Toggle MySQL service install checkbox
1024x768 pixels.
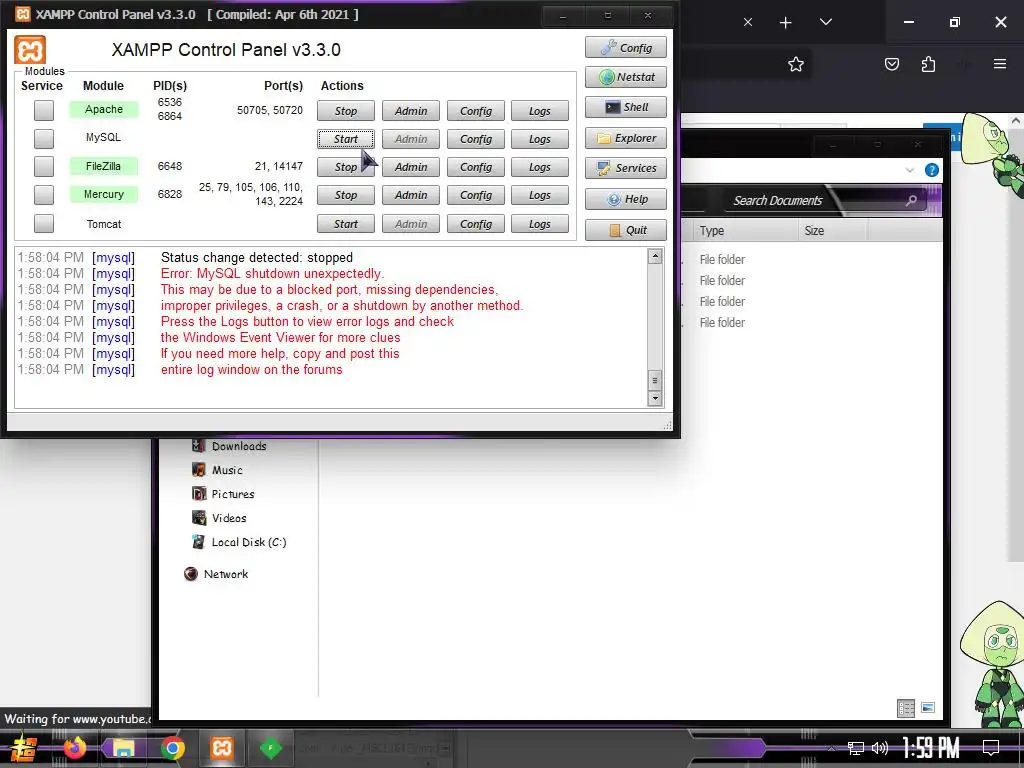click(x=44, y=138)
